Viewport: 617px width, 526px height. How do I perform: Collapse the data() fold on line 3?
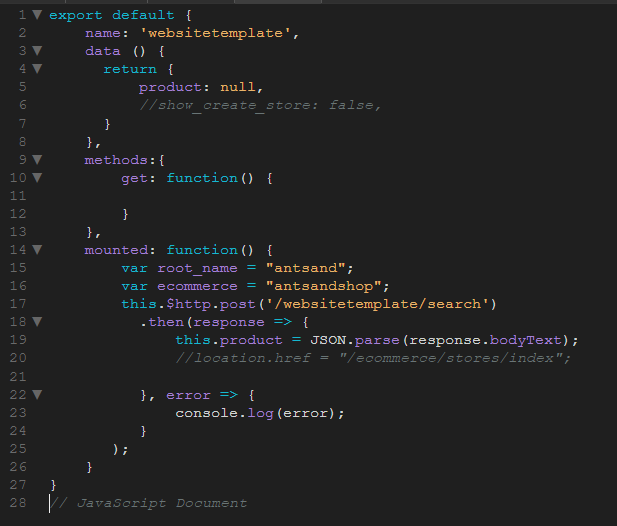tap(37, 51)
